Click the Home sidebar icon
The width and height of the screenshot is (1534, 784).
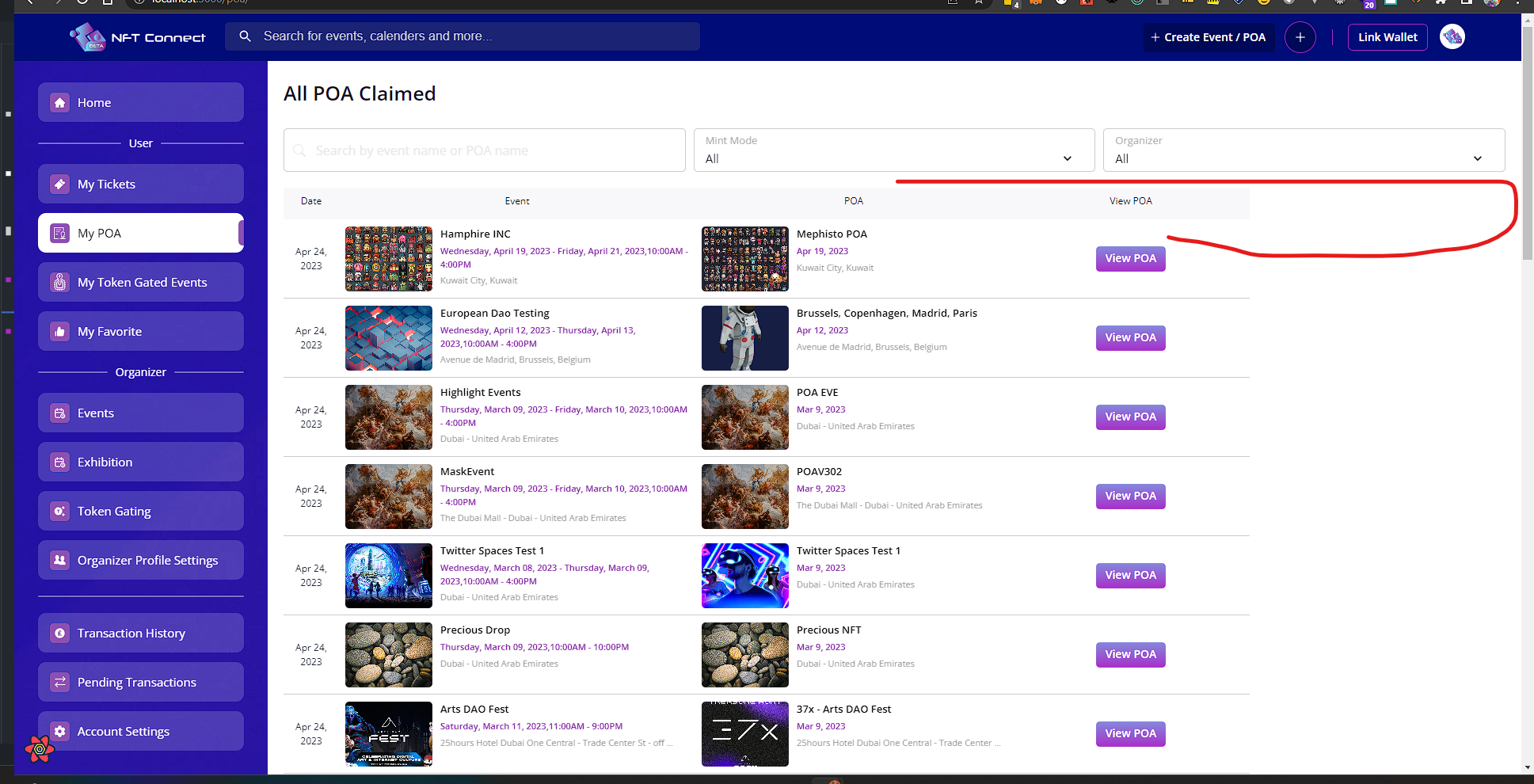click(x=60, y=103)
